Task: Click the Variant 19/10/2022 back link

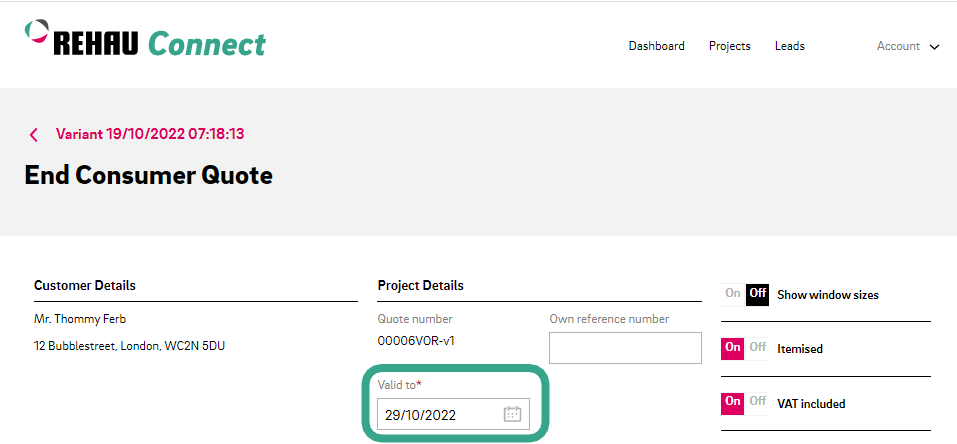Action: [x=150, y=133]
